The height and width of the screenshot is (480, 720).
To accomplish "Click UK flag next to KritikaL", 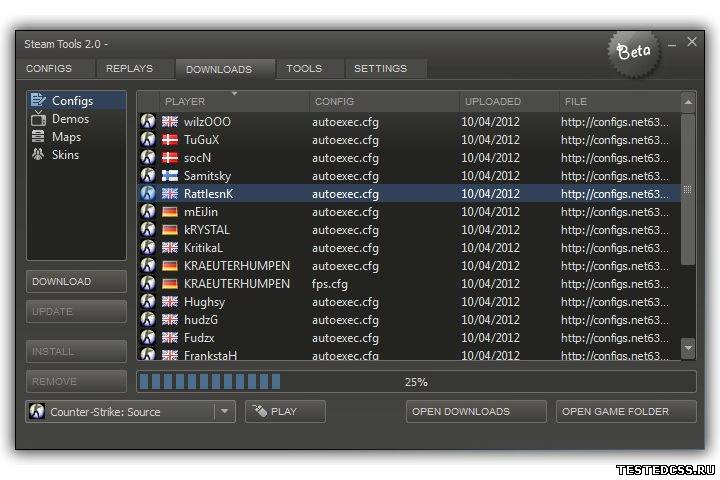I will 170,248.
